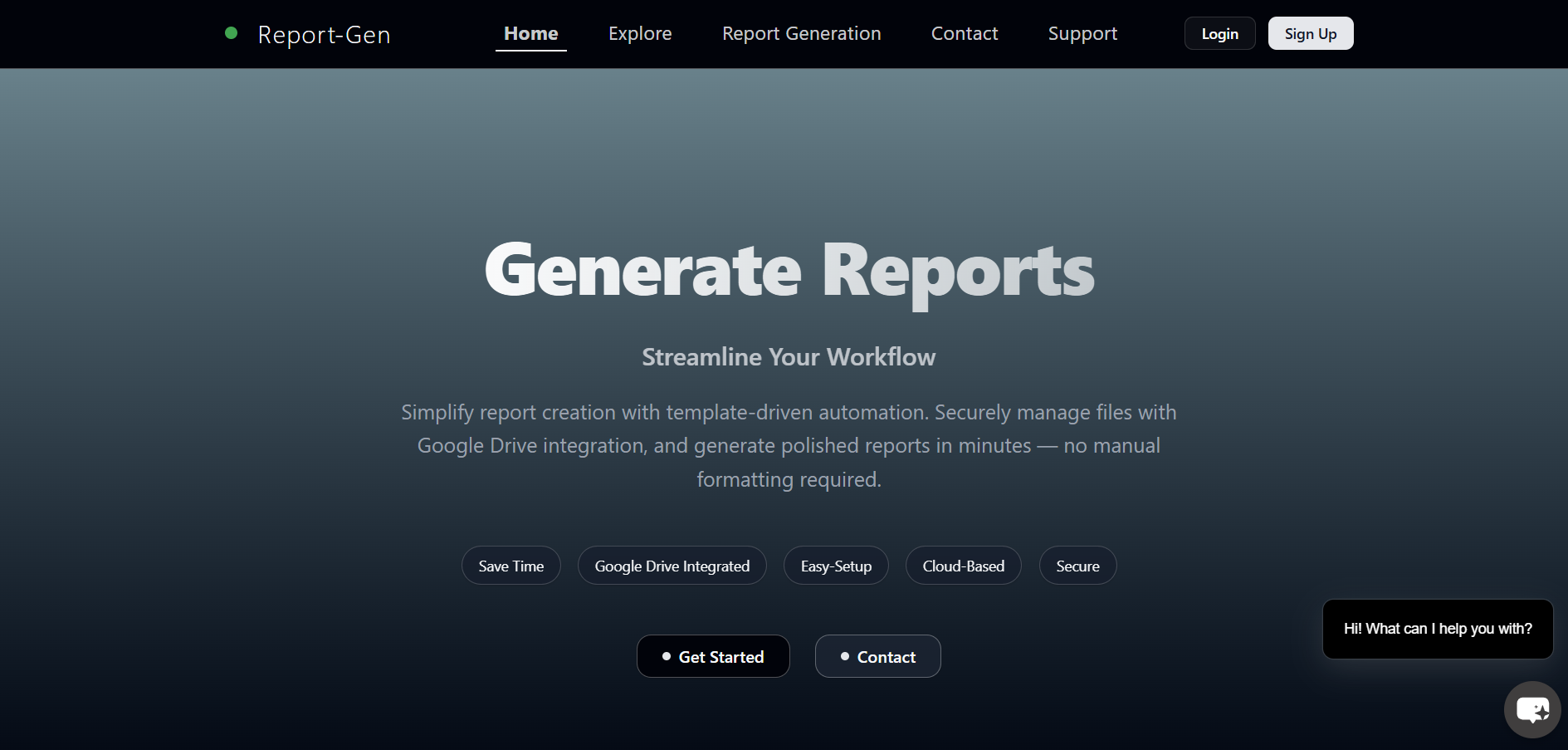Click the Generate Reports headline
The image size is (1568, 750).
[x=789, y=271]
